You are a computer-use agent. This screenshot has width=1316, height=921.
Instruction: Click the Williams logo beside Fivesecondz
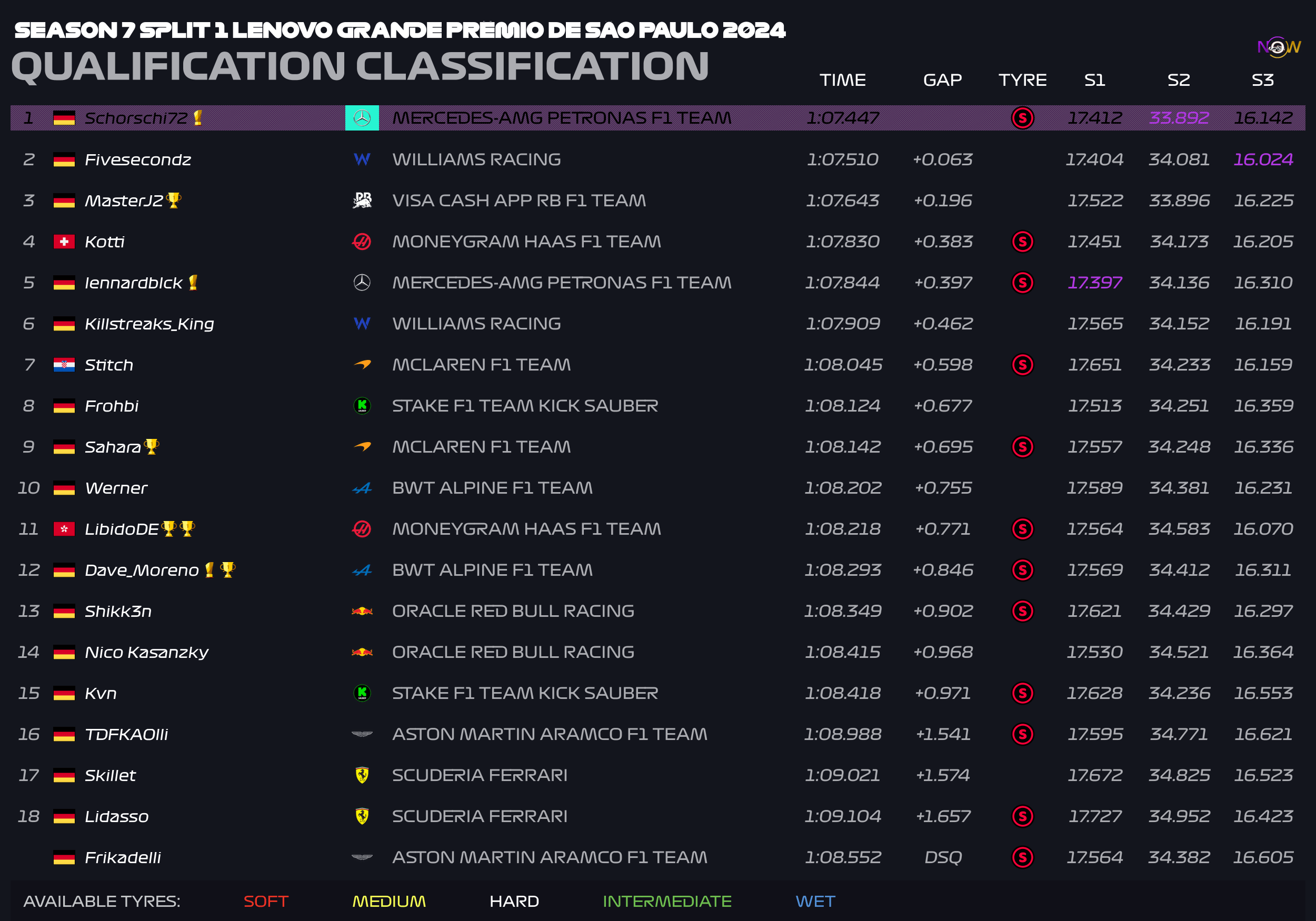click(x=362, y=159)
